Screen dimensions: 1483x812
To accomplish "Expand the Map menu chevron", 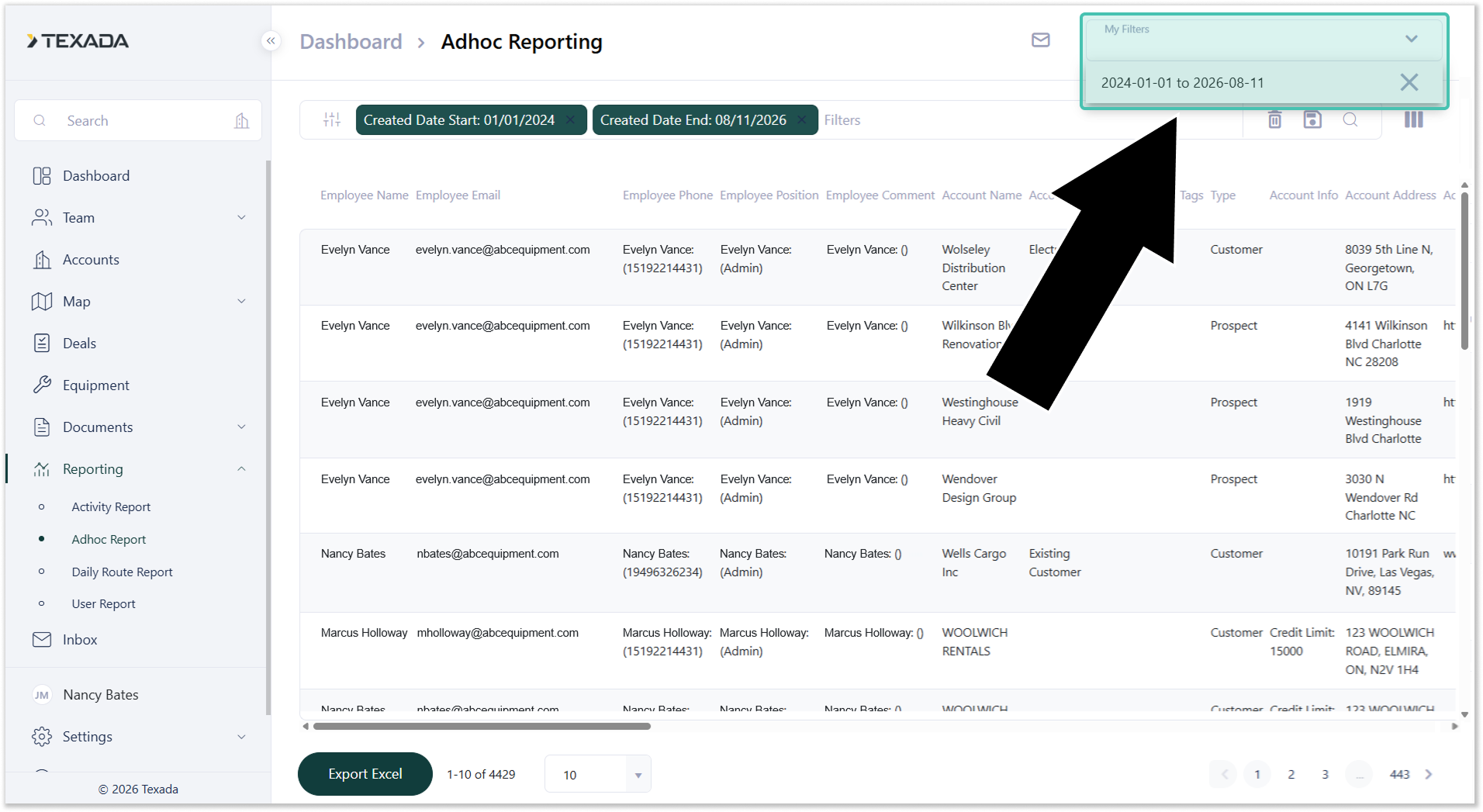I will 241,302.
